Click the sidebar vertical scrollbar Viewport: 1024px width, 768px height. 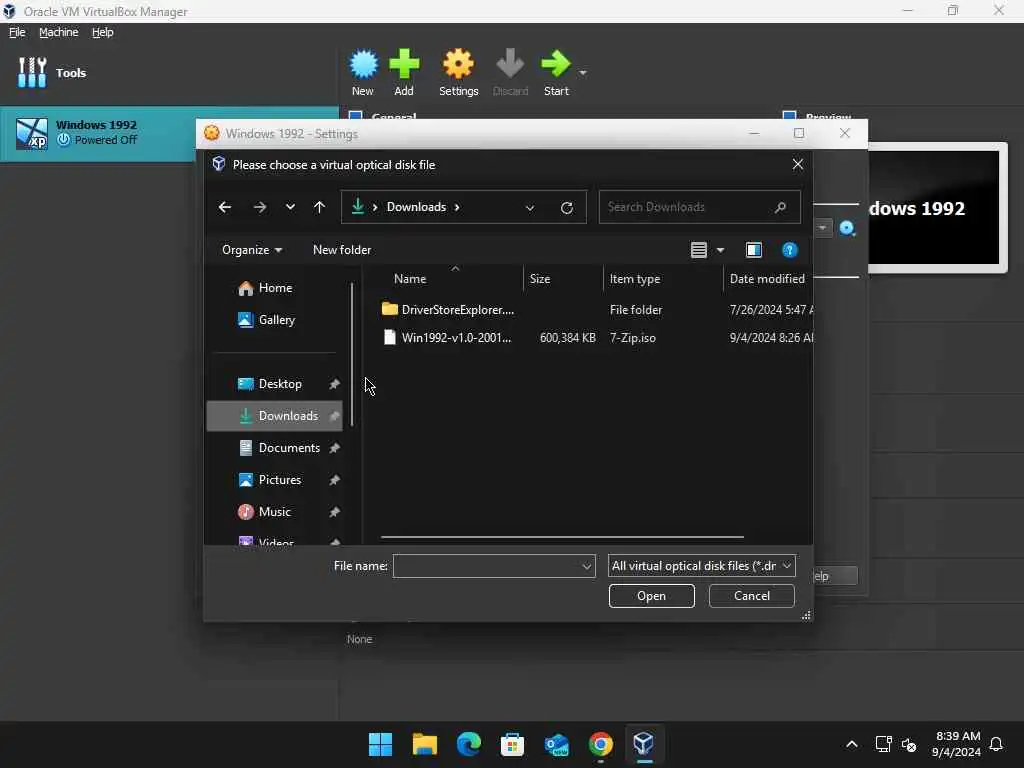pos(352,355)
